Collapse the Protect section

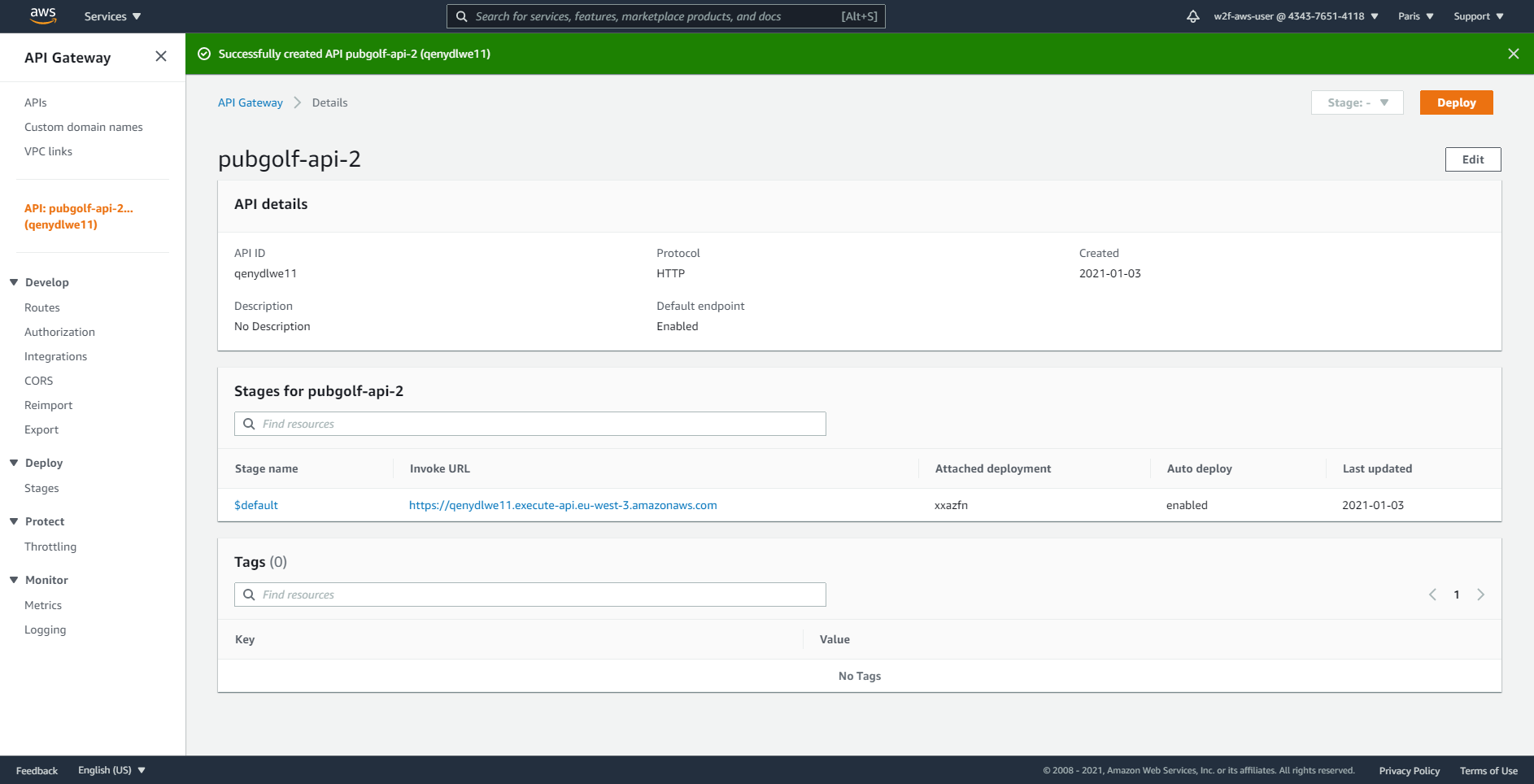click(x=14, y=521)
